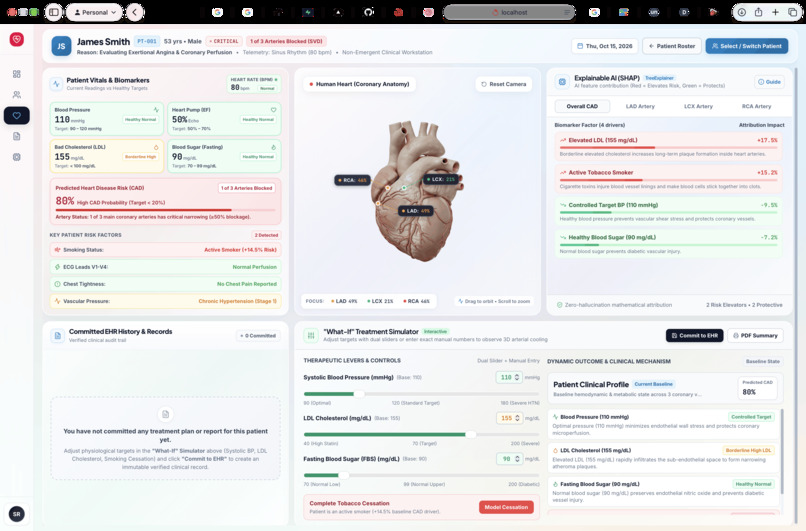Open the date picker Thu, Oct 15, 2026

click(604, 46)
